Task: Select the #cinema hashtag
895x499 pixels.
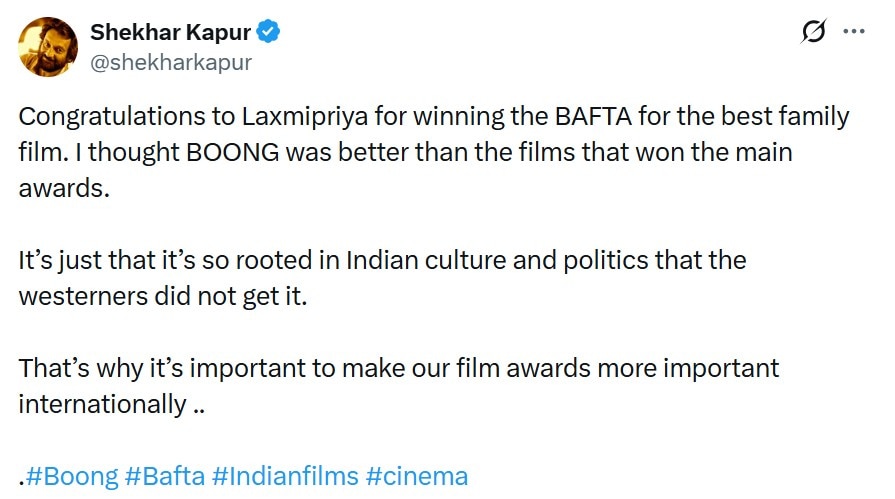Action: coord(417,476)
